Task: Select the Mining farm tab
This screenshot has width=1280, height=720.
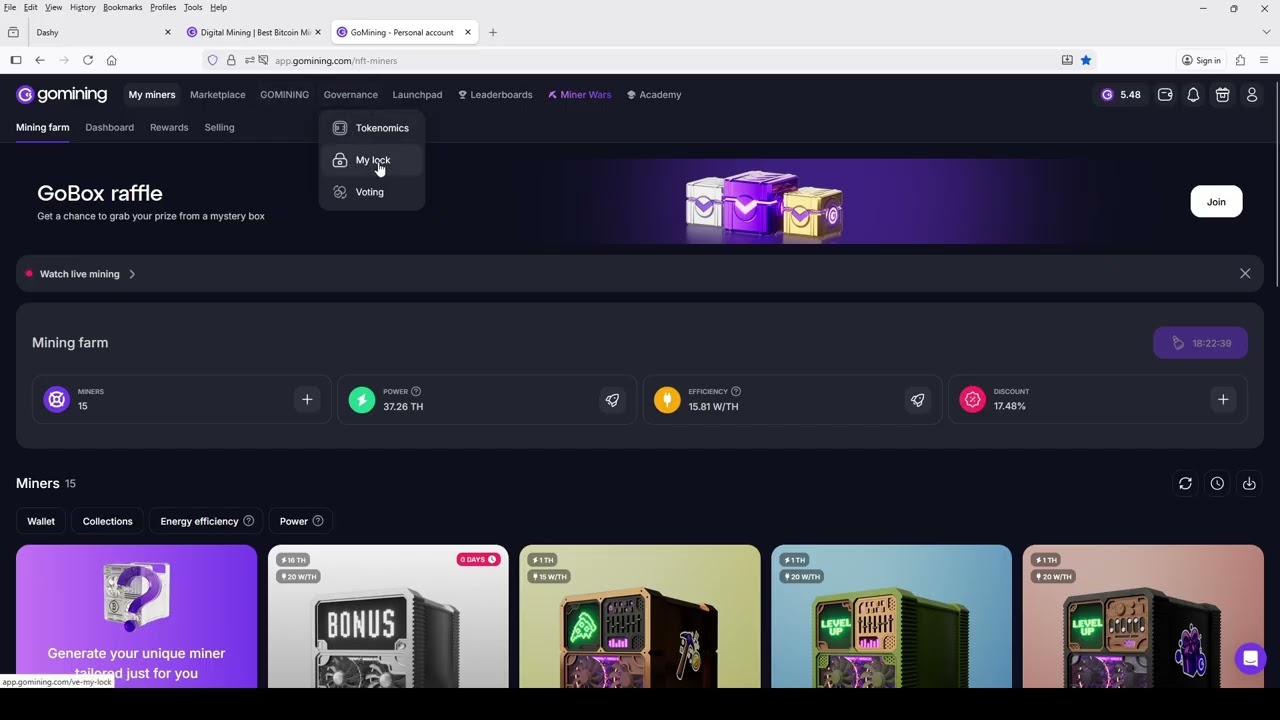Action: (43, 128)
